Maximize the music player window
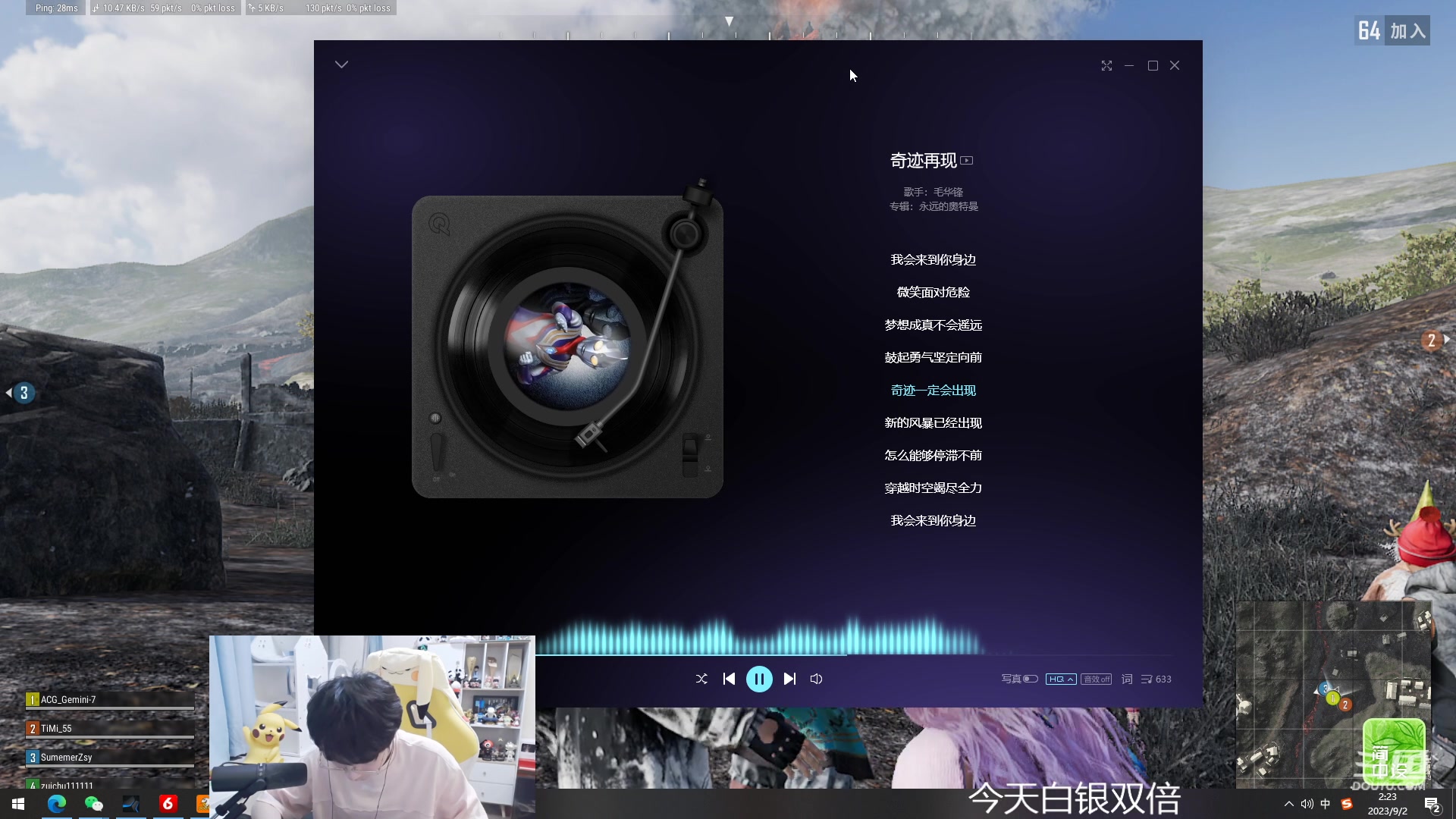The height and width of the screenshot is (819, 1456). 1153,66
